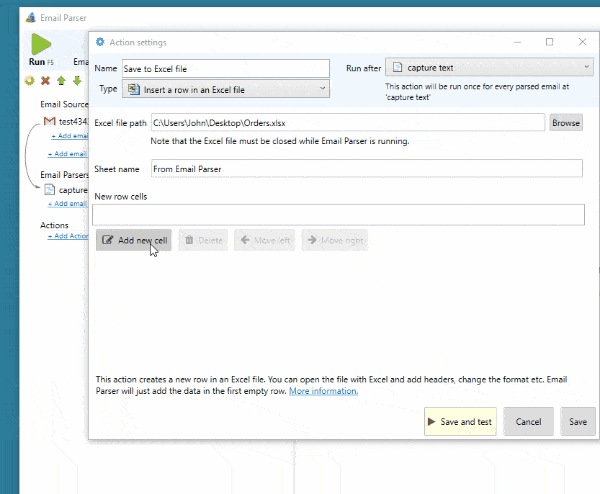
Task: Click the Action settings gear icon
Action: coord(100,42)
